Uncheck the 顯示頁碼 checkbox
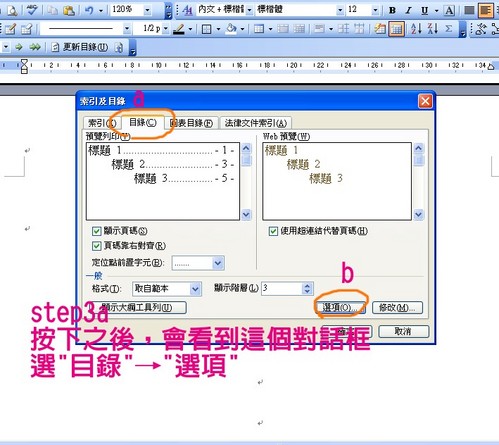Viewport: 499px width, 445px height. click(96, 231)
